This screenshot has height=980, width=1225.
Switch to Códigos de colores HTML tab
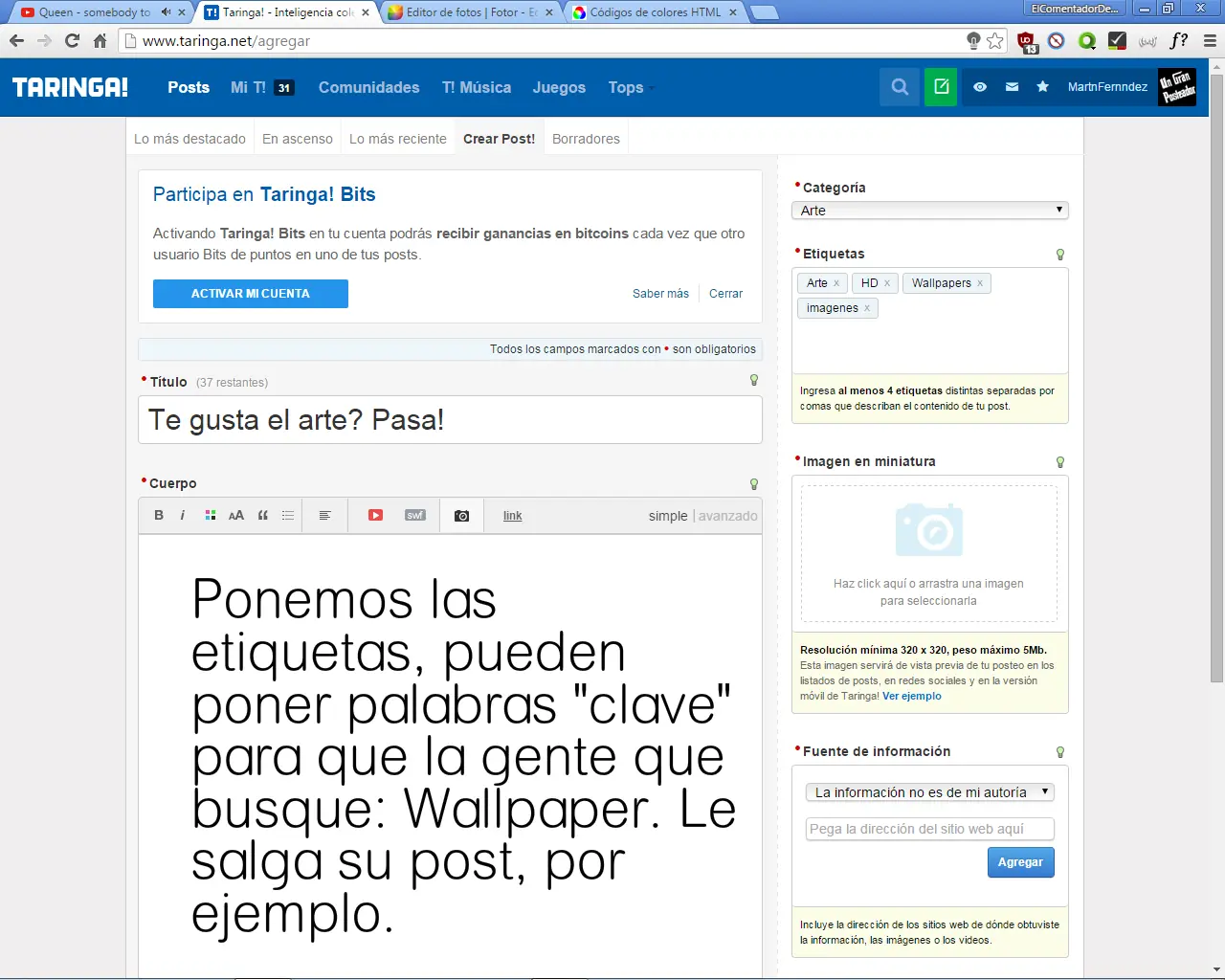coord(656,12)
